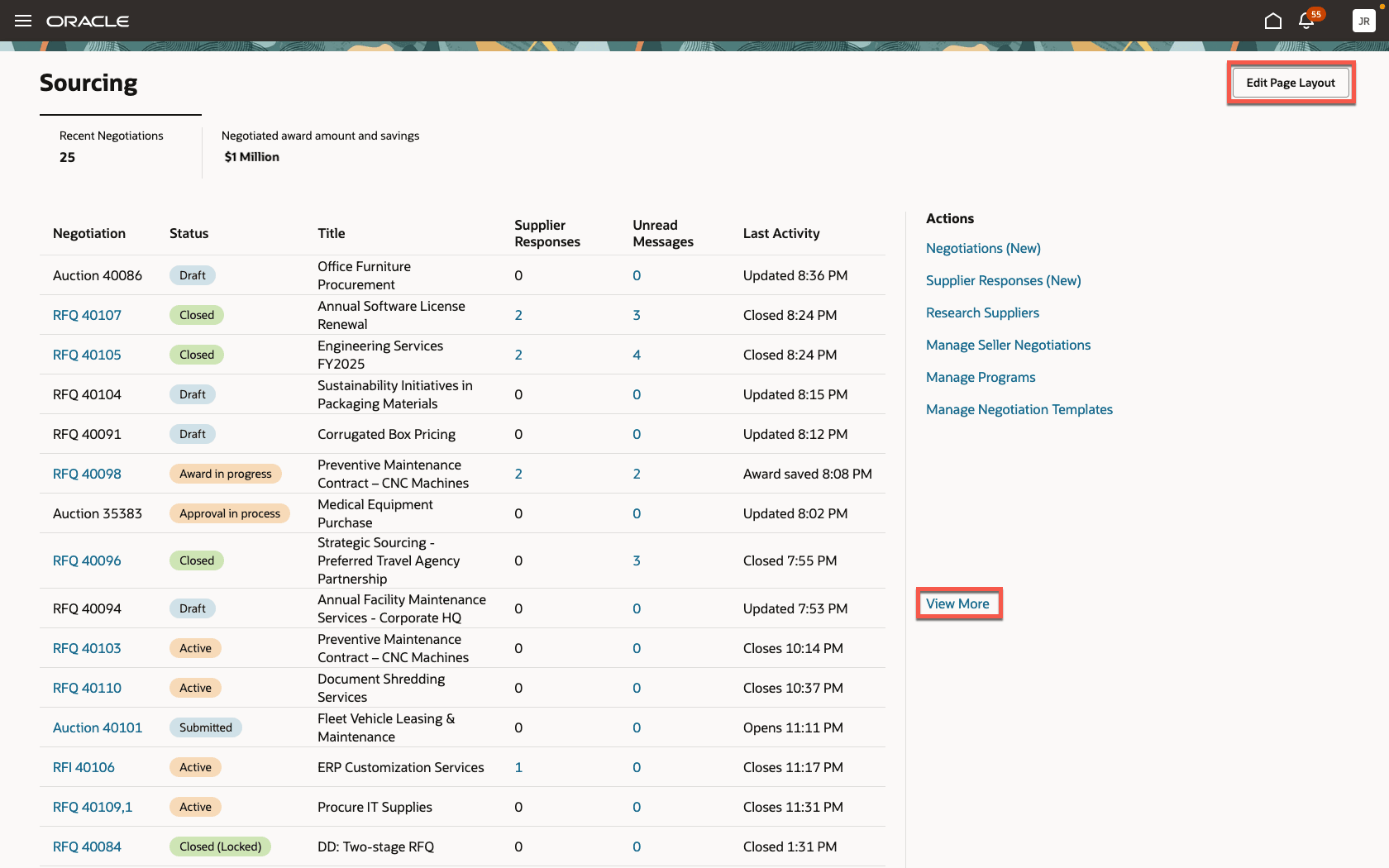
Task: View 3 unread messages for RFQ 40096
Action: coord(637,560)
